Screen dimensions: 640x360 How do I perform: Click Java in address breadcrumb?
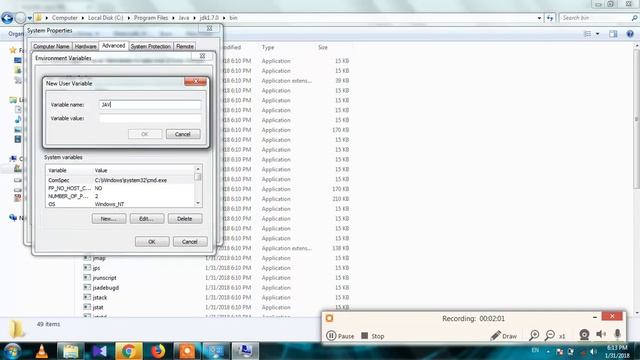[184, 18]
